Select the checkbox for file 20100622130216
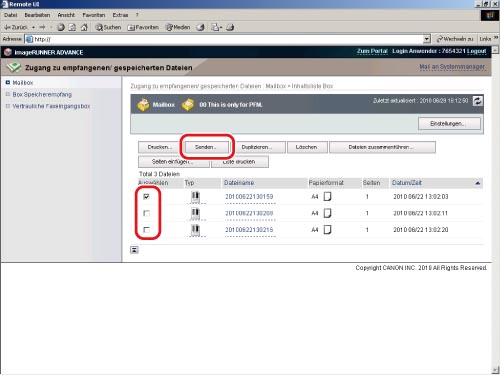Viewport: 500px width, 375px height. click(x=146, y=230)
